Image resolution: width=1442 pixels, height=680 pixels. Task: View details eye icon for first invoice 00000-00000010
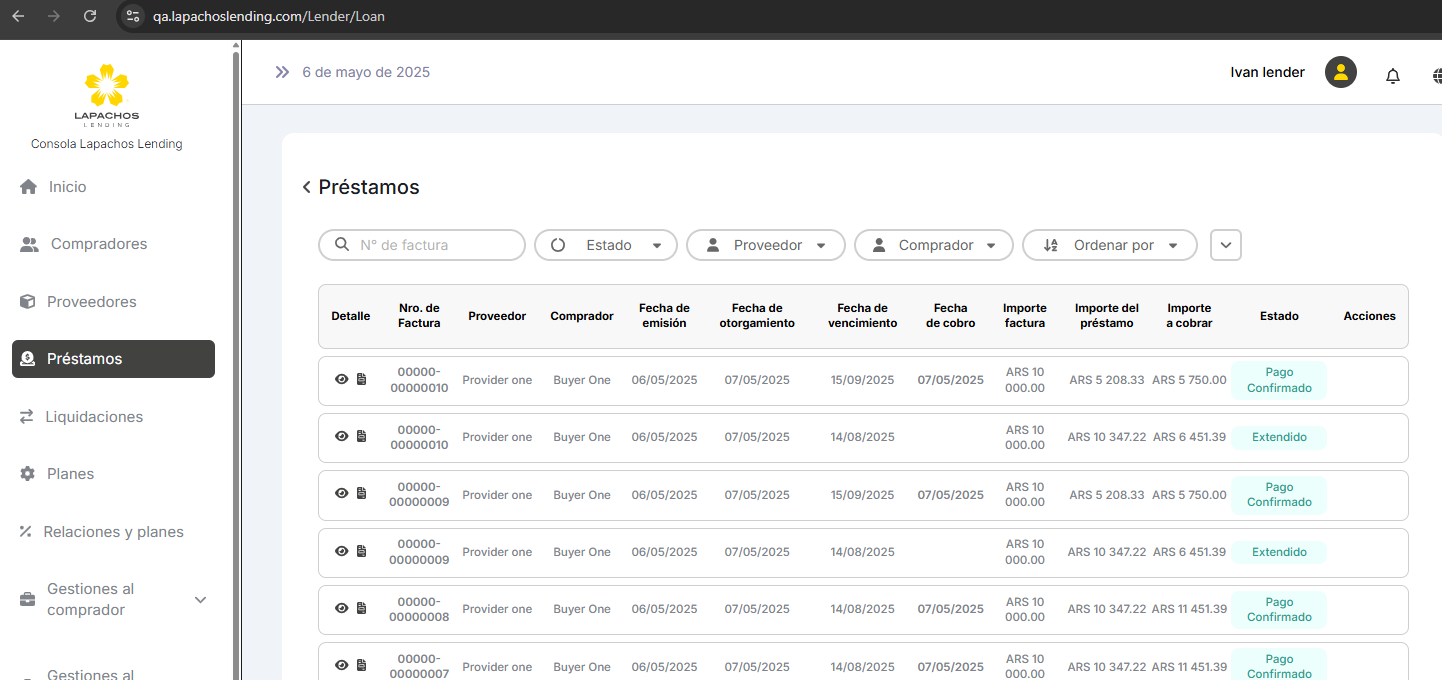342,380
